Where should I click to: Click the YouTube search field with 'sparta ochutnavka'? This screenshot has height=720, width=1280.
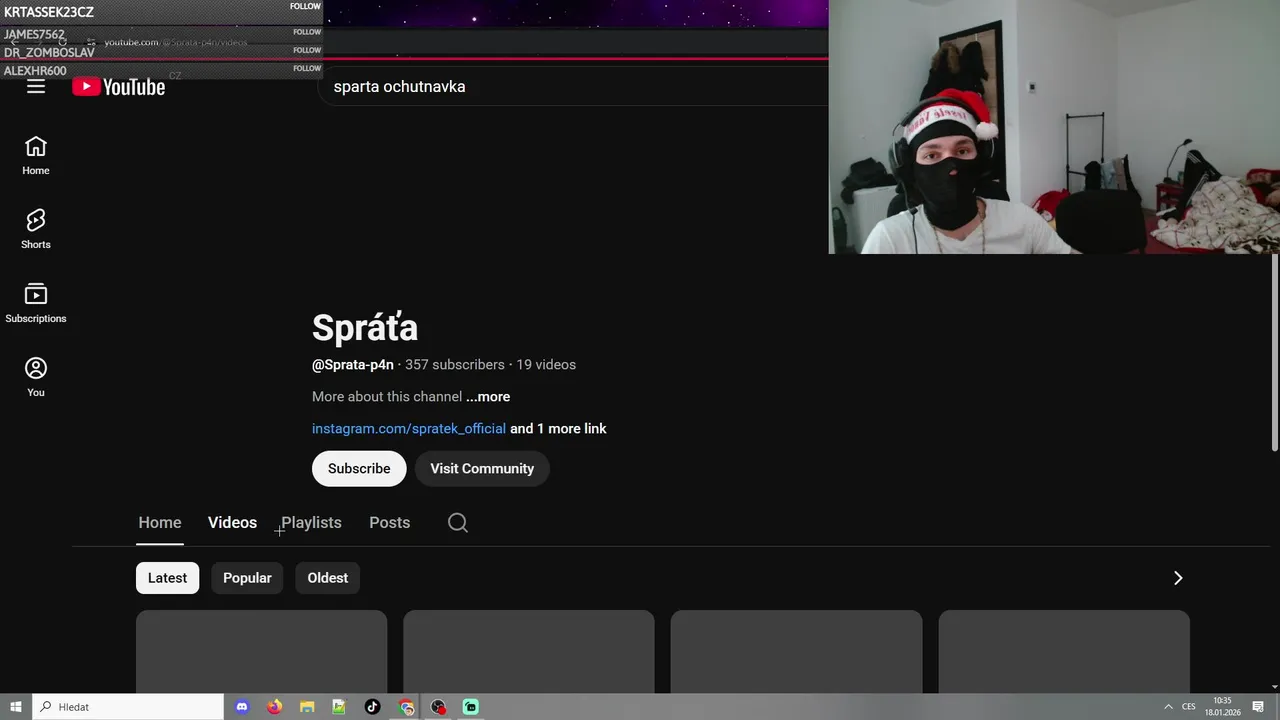click(x=574, y=87)
